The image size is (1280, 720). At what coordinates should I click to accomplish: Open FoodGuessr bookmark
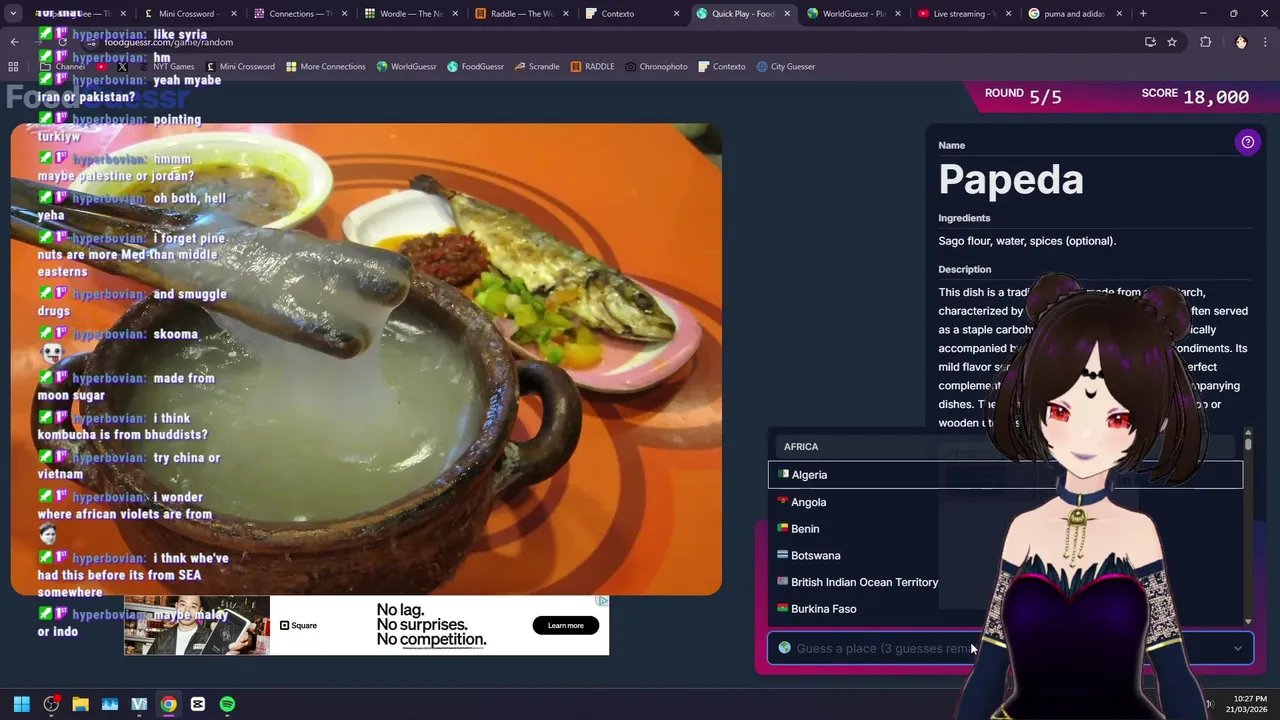tap(475, 66)
